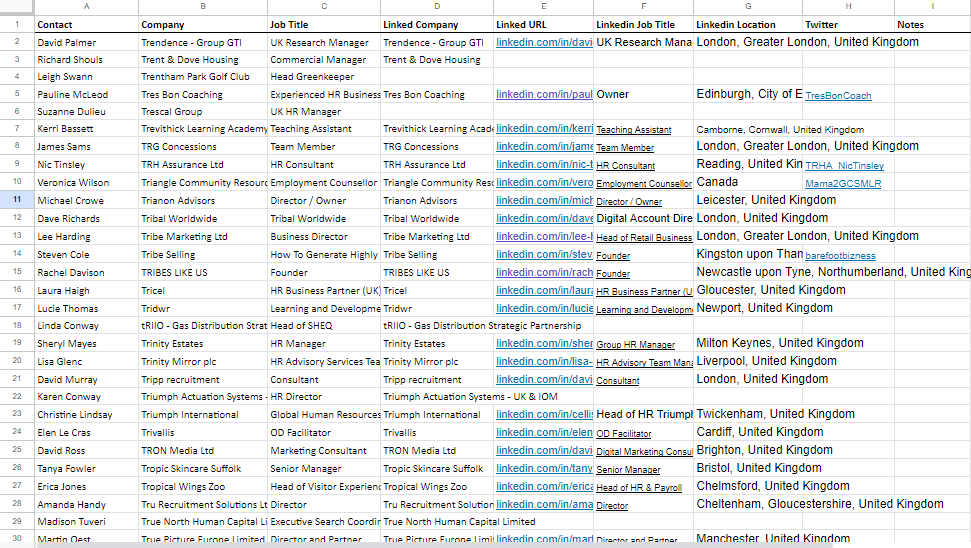The height and width of the screenshot is (548, 971).
Task: Open Mama2GCSMLR Twitter link
Action: (x=843, y=183)
